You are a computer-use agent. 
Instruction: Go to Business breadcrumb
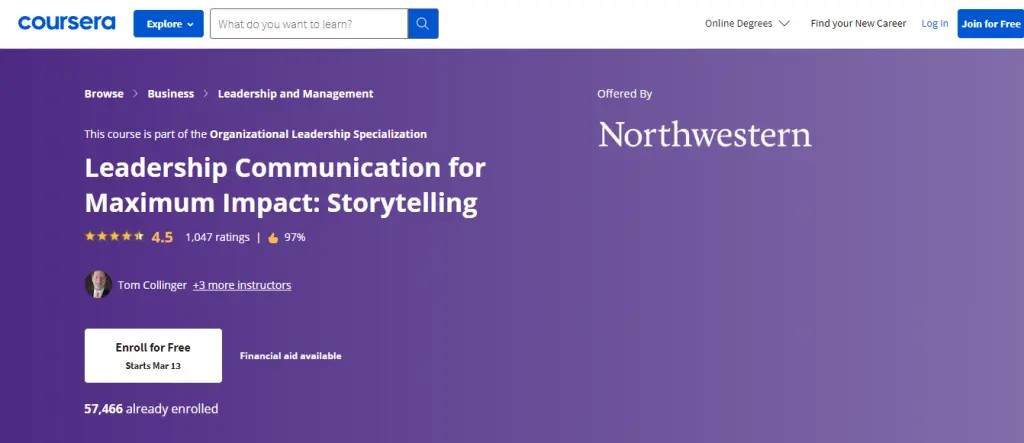point(170,93)
